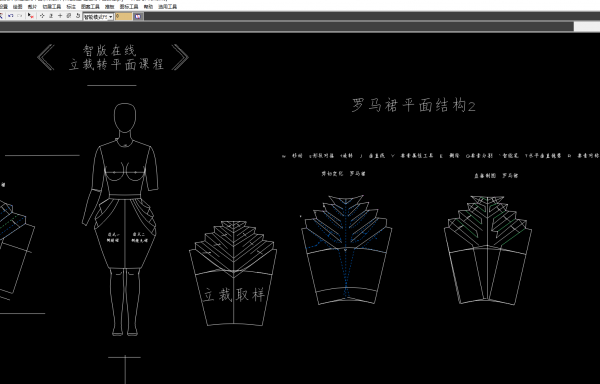Open the 绘图 menu
This screenshot has height=384, width=600.
coord(18,7)
